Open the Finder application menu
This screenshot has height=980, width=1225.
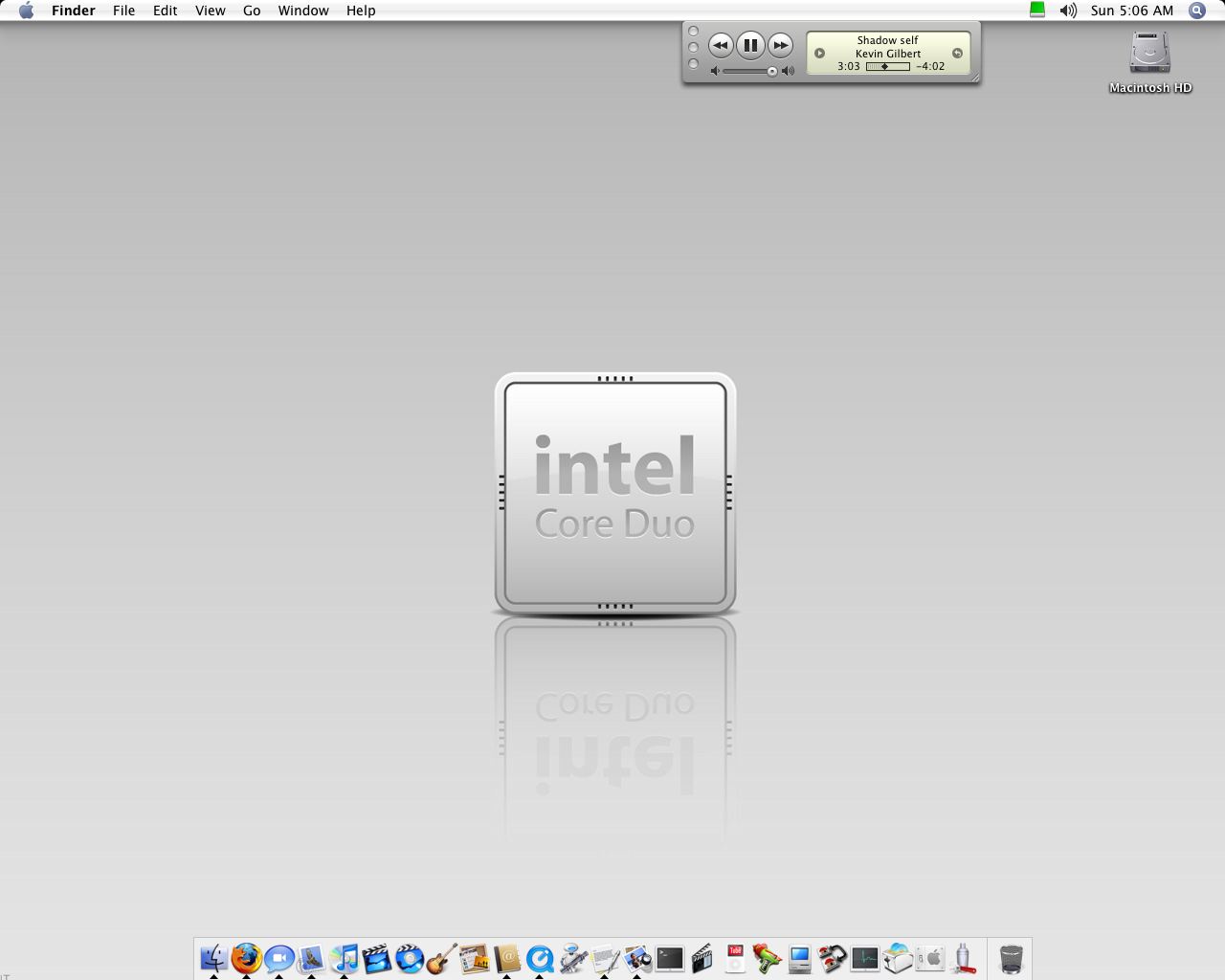pyautogui.click(x=73, y=11)
